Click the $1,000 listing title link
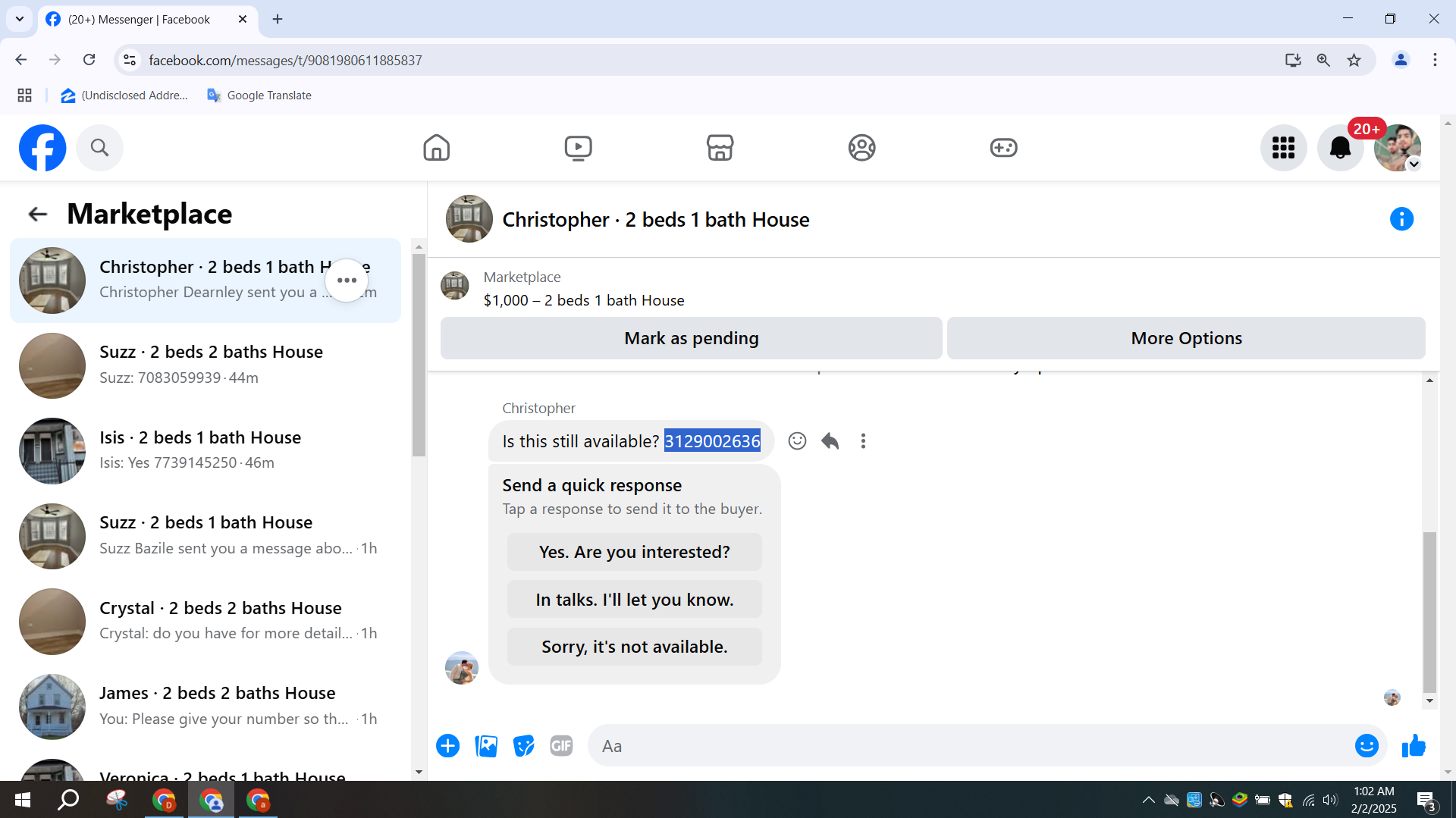This screenshot has height=818, width=1456. pos(584,300)
